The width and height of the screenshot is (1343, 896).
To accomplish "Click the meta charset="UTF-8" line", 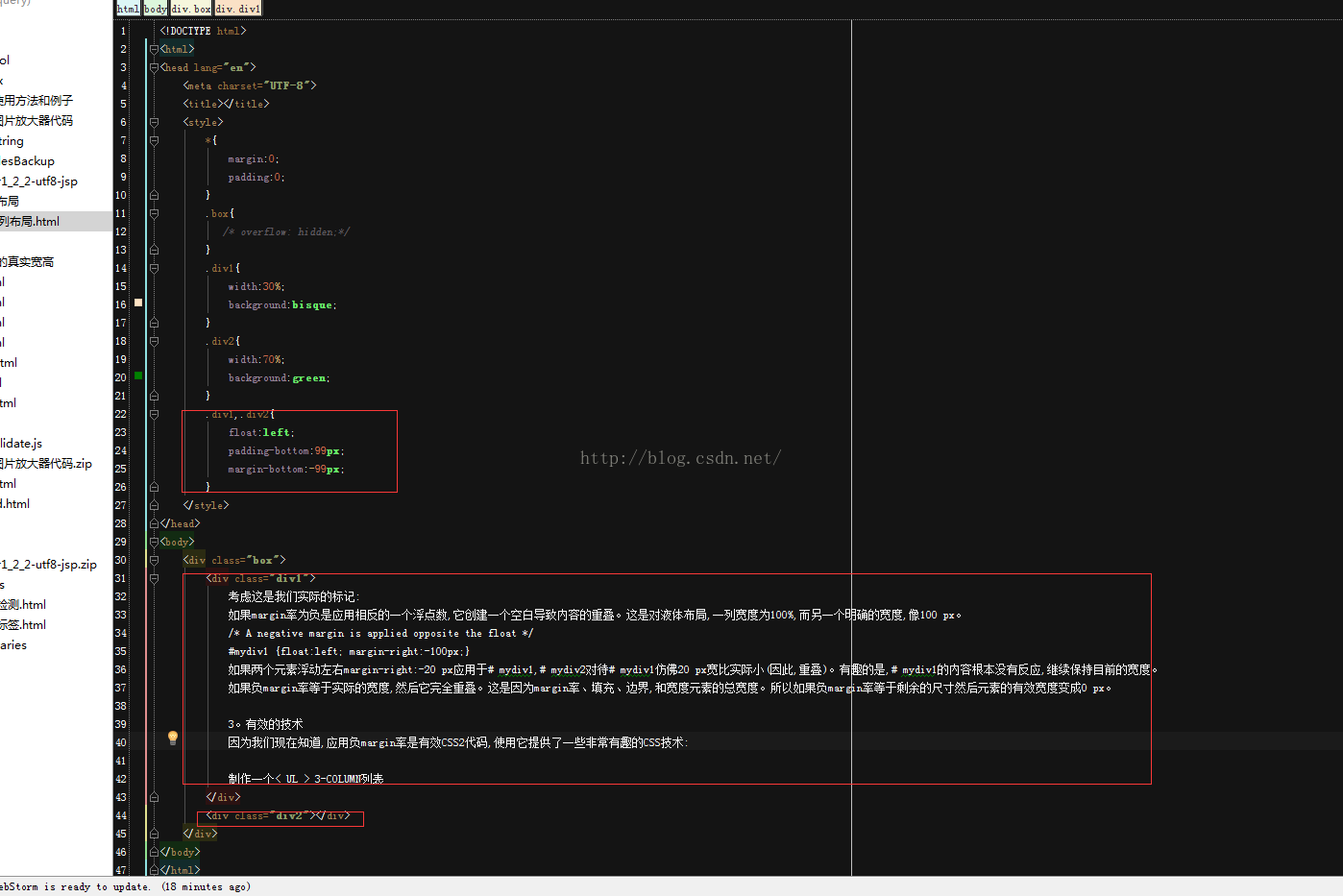I will pyautogui.click(x=250, y=85).
